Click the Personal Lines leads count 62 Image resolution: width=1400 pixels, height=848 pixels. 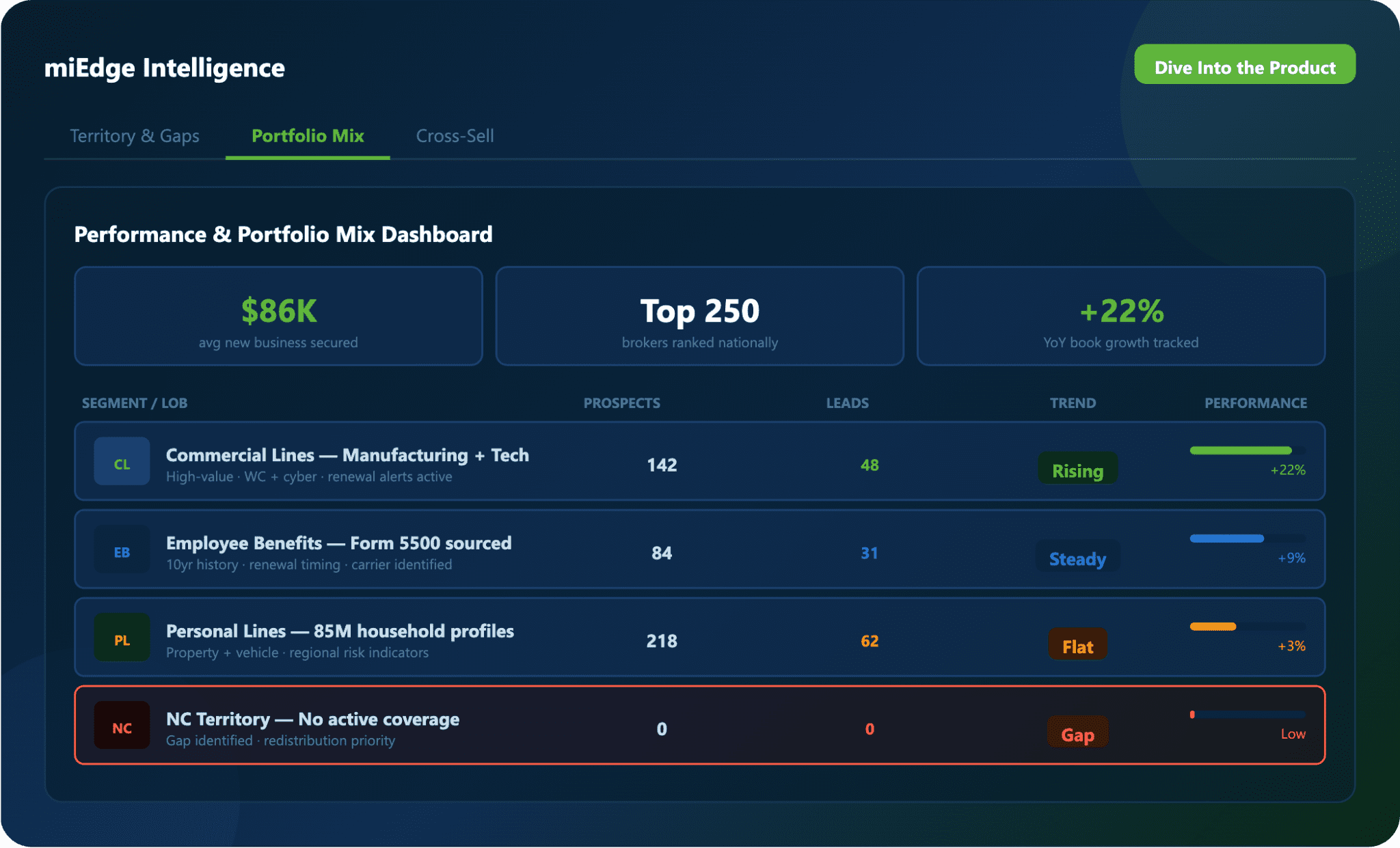pos(869,641)
